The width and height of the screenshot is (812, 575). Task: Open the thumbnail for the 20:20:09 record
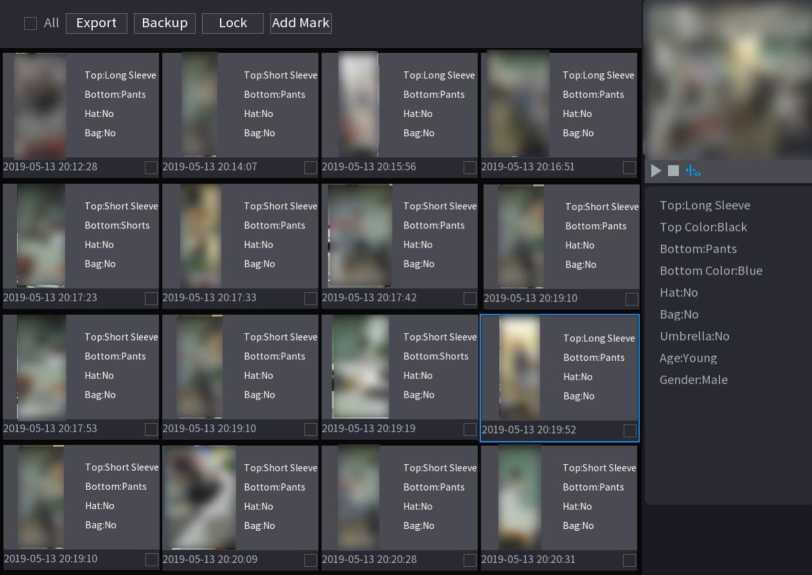[200, 498]
